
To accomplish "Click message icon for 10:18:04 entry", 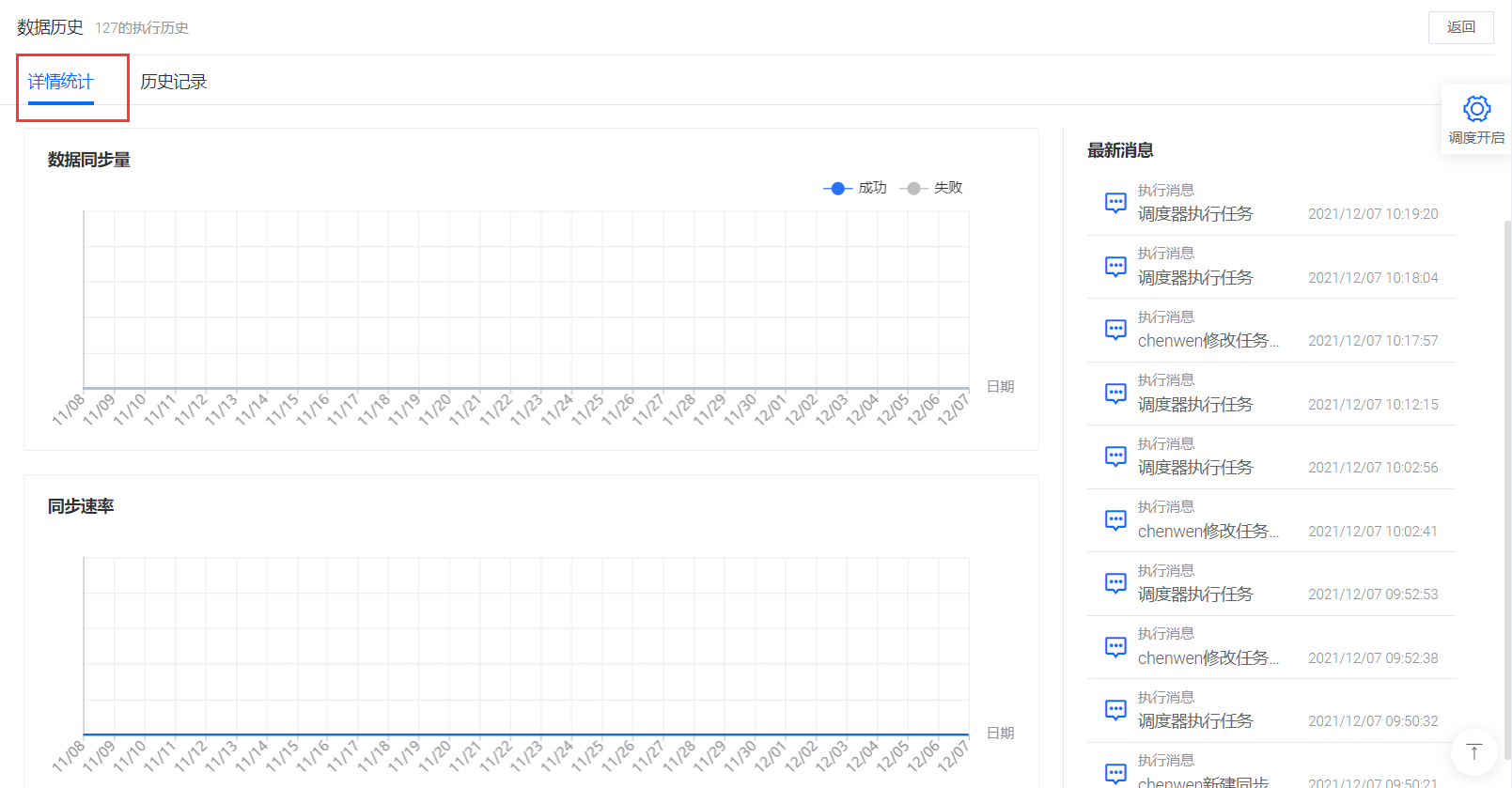I will pyautogui.click(x=1115, y=267).
